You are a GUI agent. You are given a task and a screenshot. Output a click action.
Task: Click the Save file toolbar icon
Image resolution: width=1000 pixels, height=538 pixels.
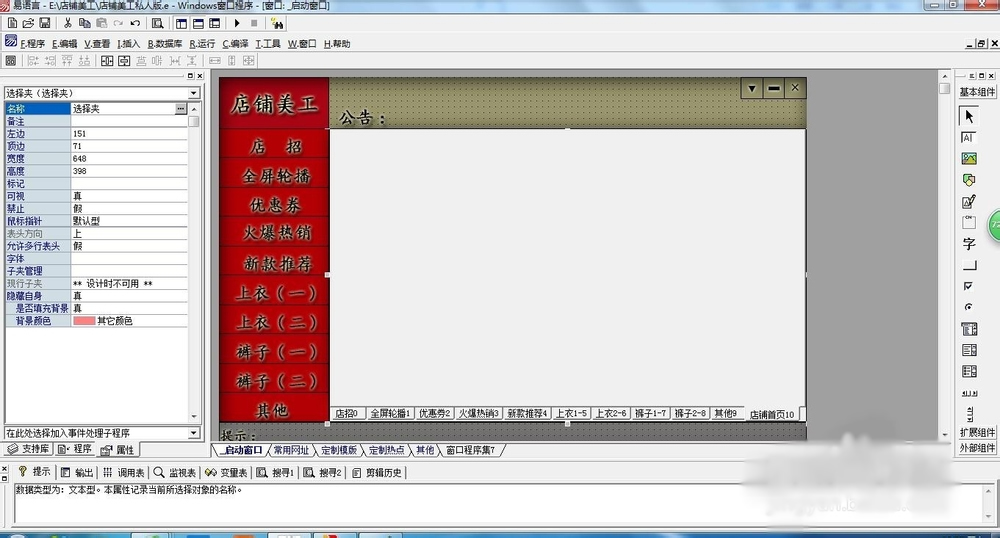pyautogui.click(x=44, y=23)
